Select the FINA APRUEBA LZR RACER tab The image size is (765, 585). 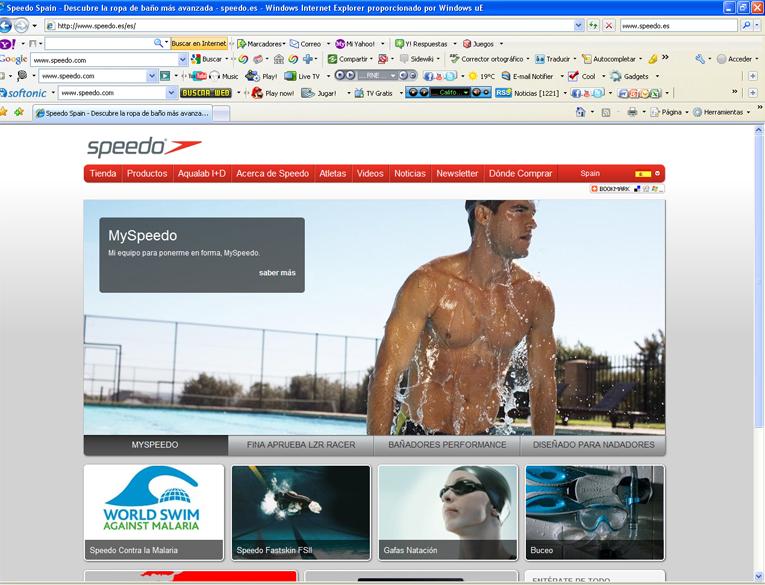(x=301, y=445)
